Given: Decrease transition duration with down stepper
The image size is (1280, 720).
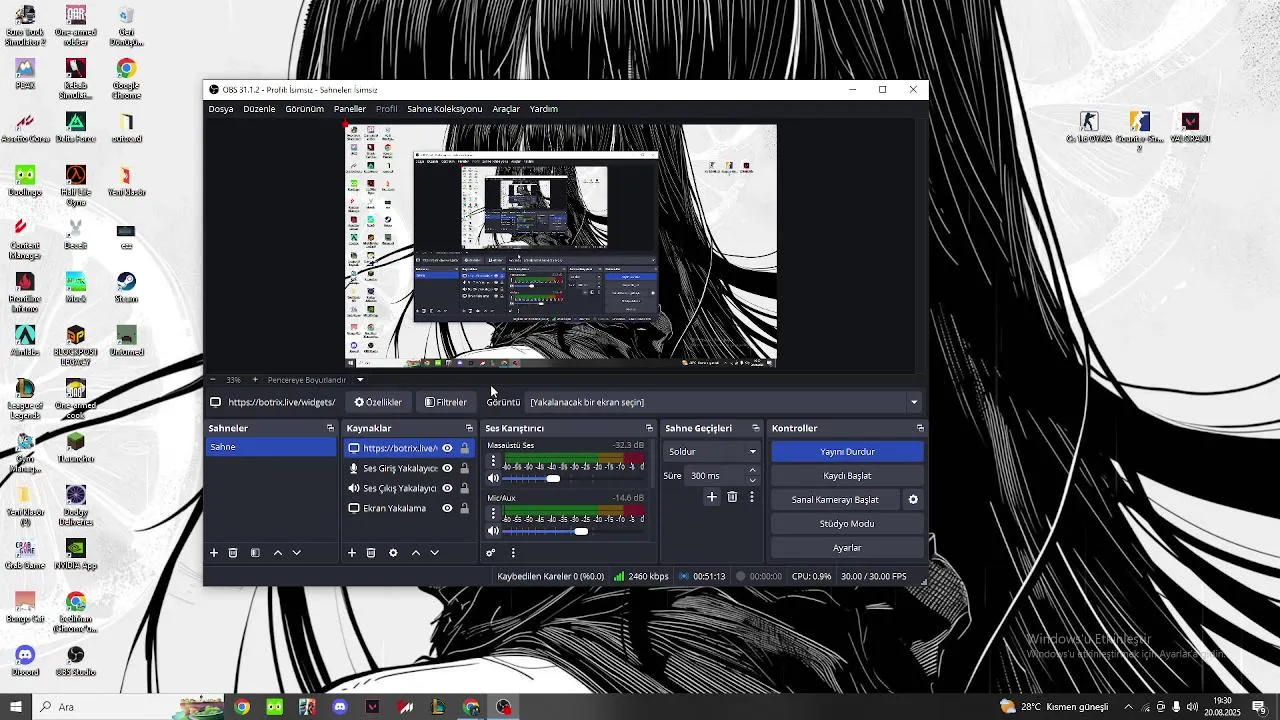Looking at the screenshot, I should 753,481.
